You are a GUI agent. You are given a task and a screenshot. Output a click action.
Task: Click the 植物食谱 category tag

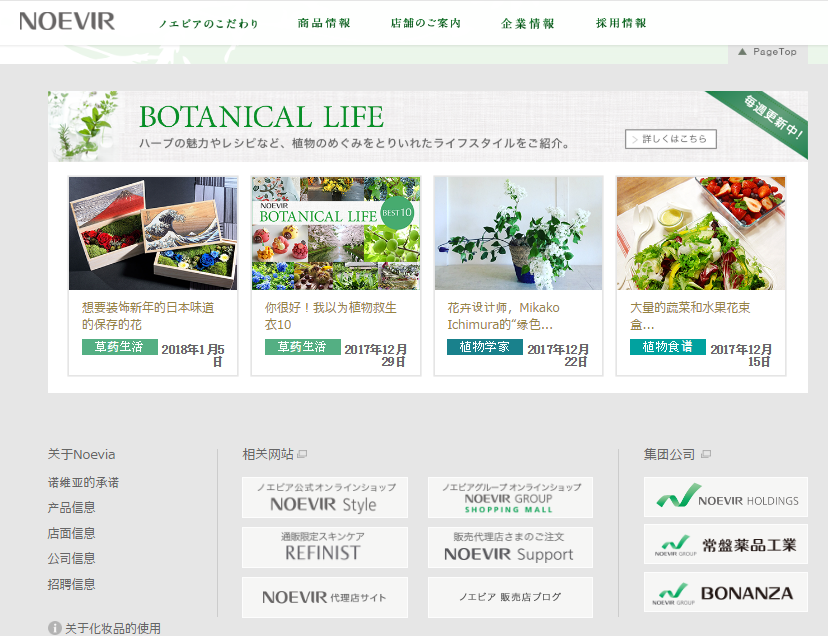[x=667, y=347]
